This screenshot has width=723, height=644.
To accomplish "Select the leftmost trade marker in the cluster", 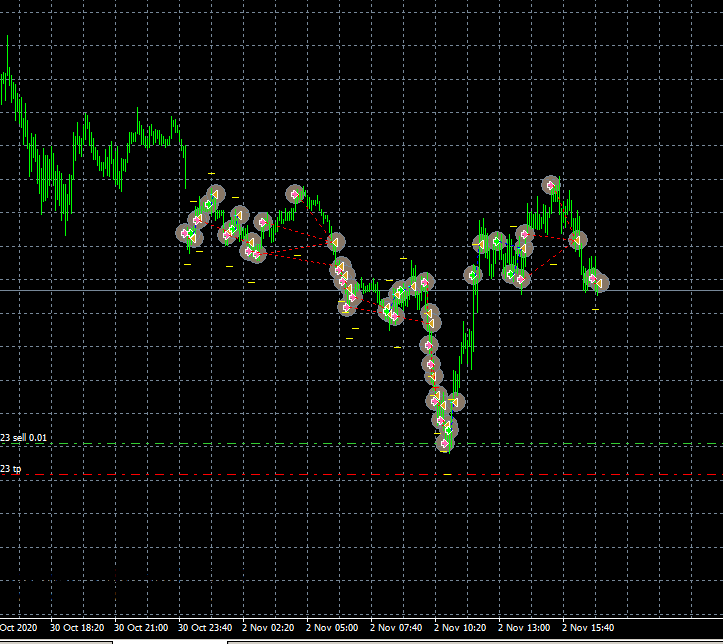I will [x=185, y=233].
